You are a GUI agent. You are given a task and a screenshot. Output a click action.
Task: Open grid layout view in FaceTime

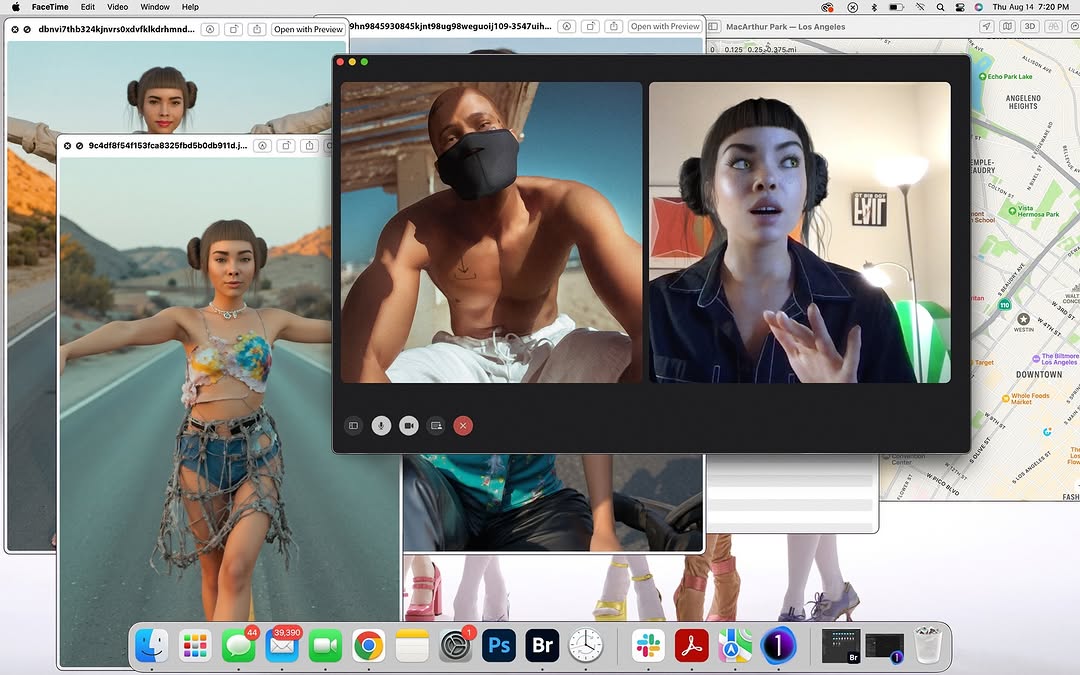(353, 425)
